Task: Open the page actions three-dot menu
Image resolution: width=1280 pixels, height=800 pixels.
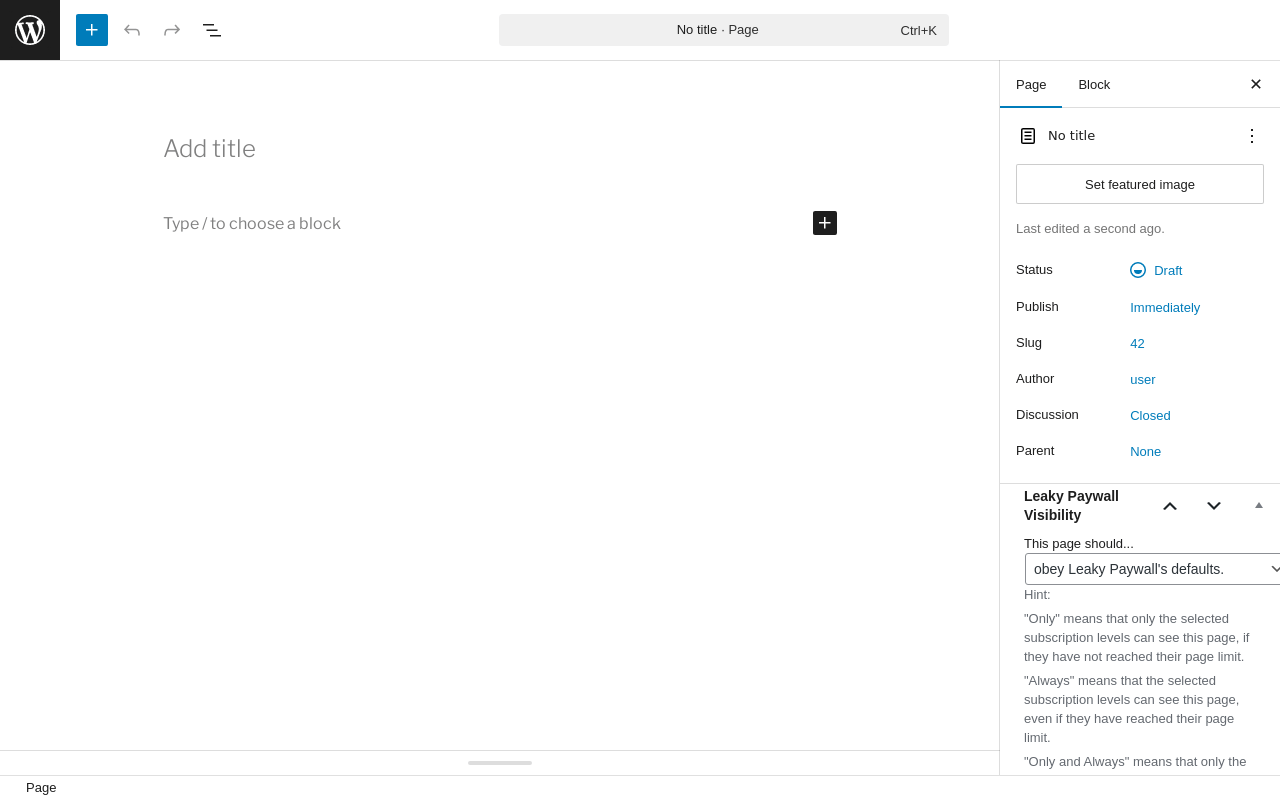Action: pos(1252,136)
